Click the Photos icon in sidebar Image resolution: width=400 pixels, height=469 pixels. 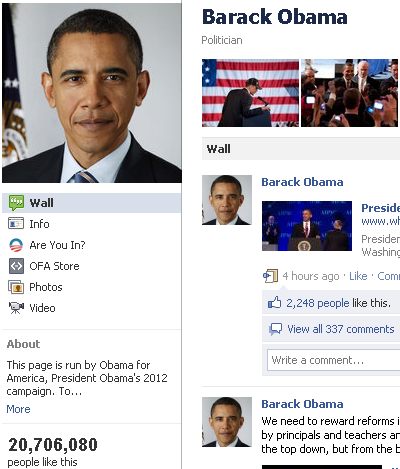click(x=16, y=287)
